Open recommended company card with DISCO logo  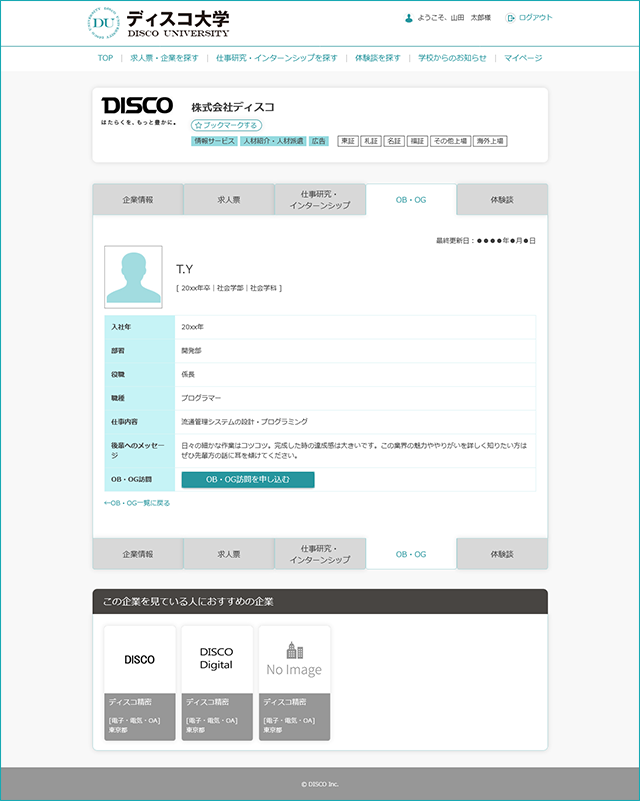[x=139, y=683]
